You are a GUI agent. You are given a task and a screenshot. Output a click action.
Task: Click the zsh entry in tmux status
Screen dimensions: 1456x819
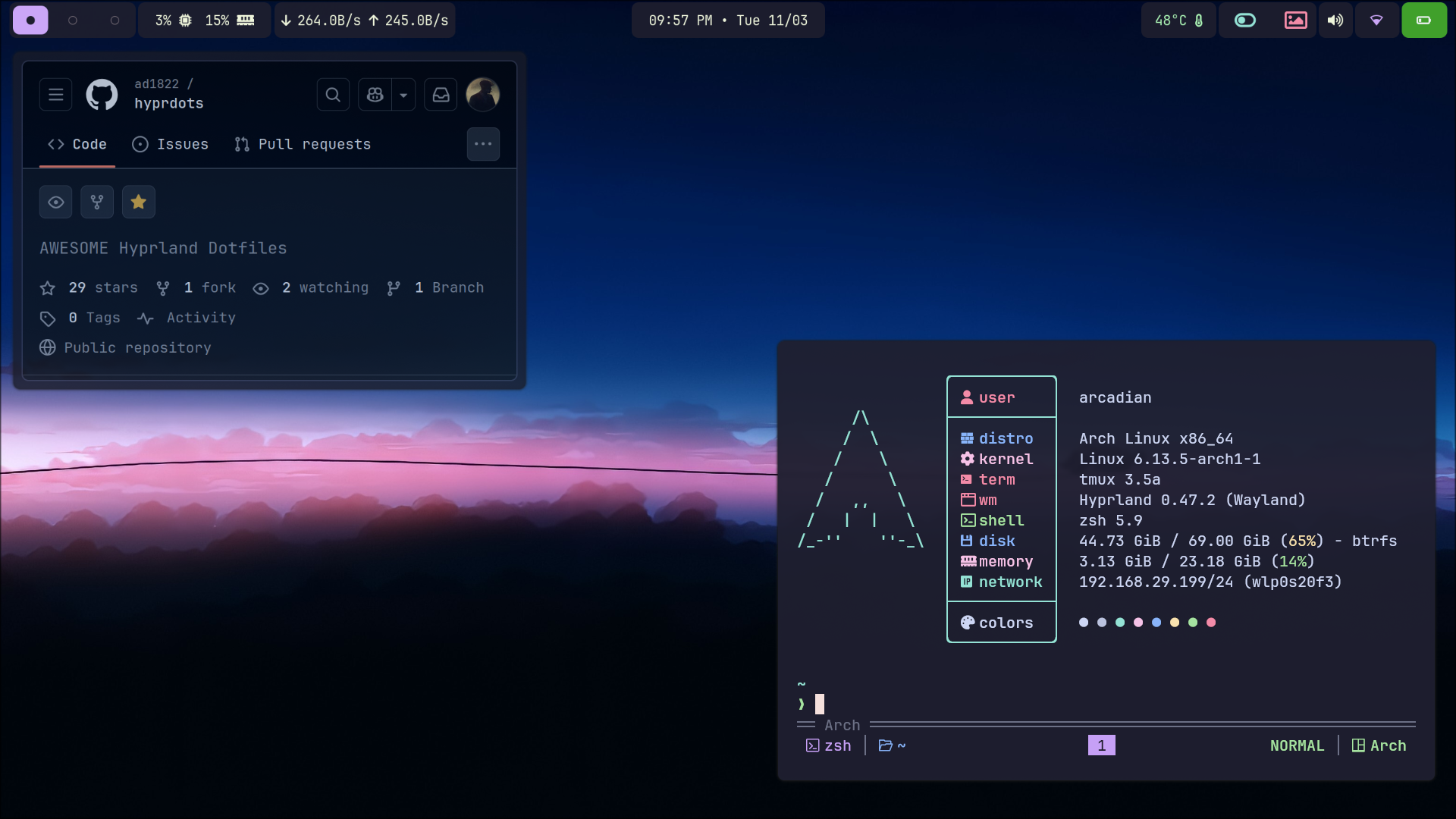(x=829, y=746)
